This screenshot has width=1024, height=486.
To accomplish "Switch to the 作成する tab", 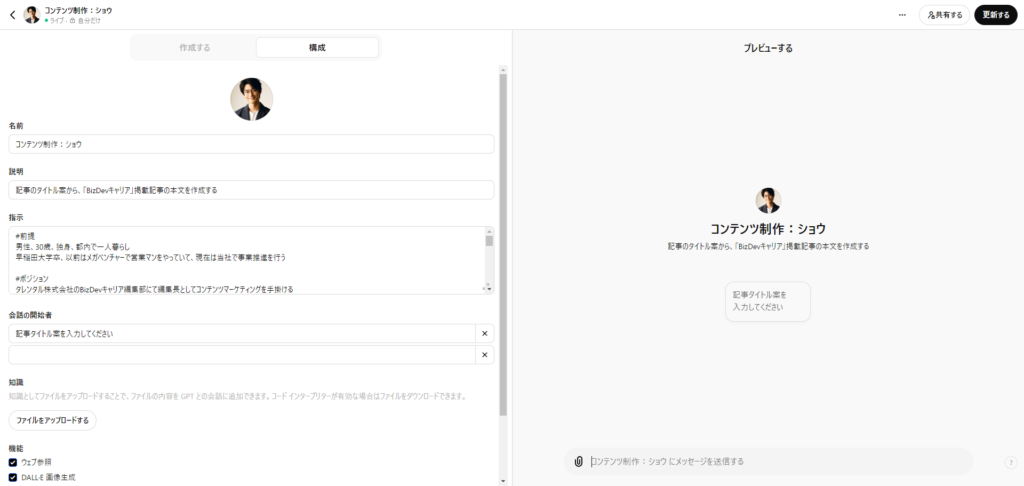I will click(195, 48).
